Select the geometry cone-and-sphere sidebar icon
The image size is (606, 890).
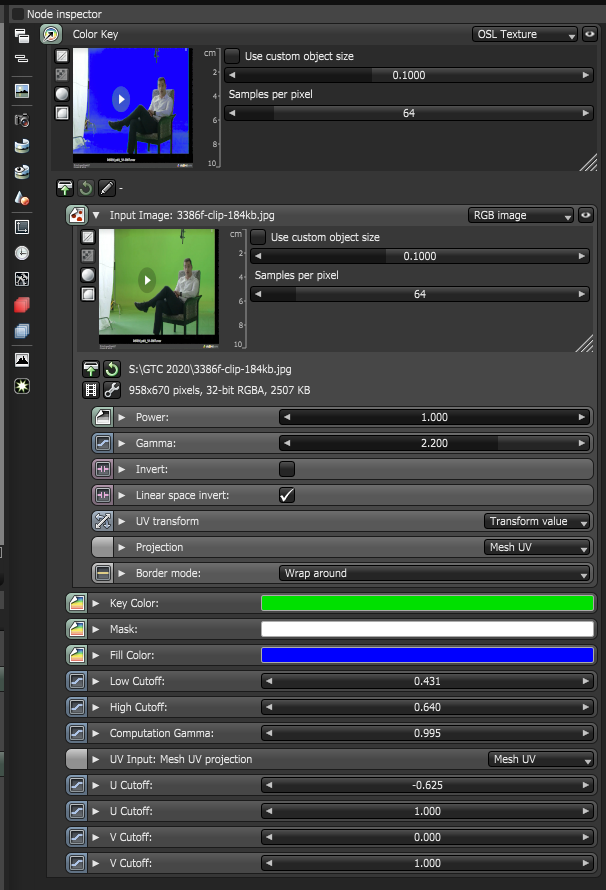22,198
